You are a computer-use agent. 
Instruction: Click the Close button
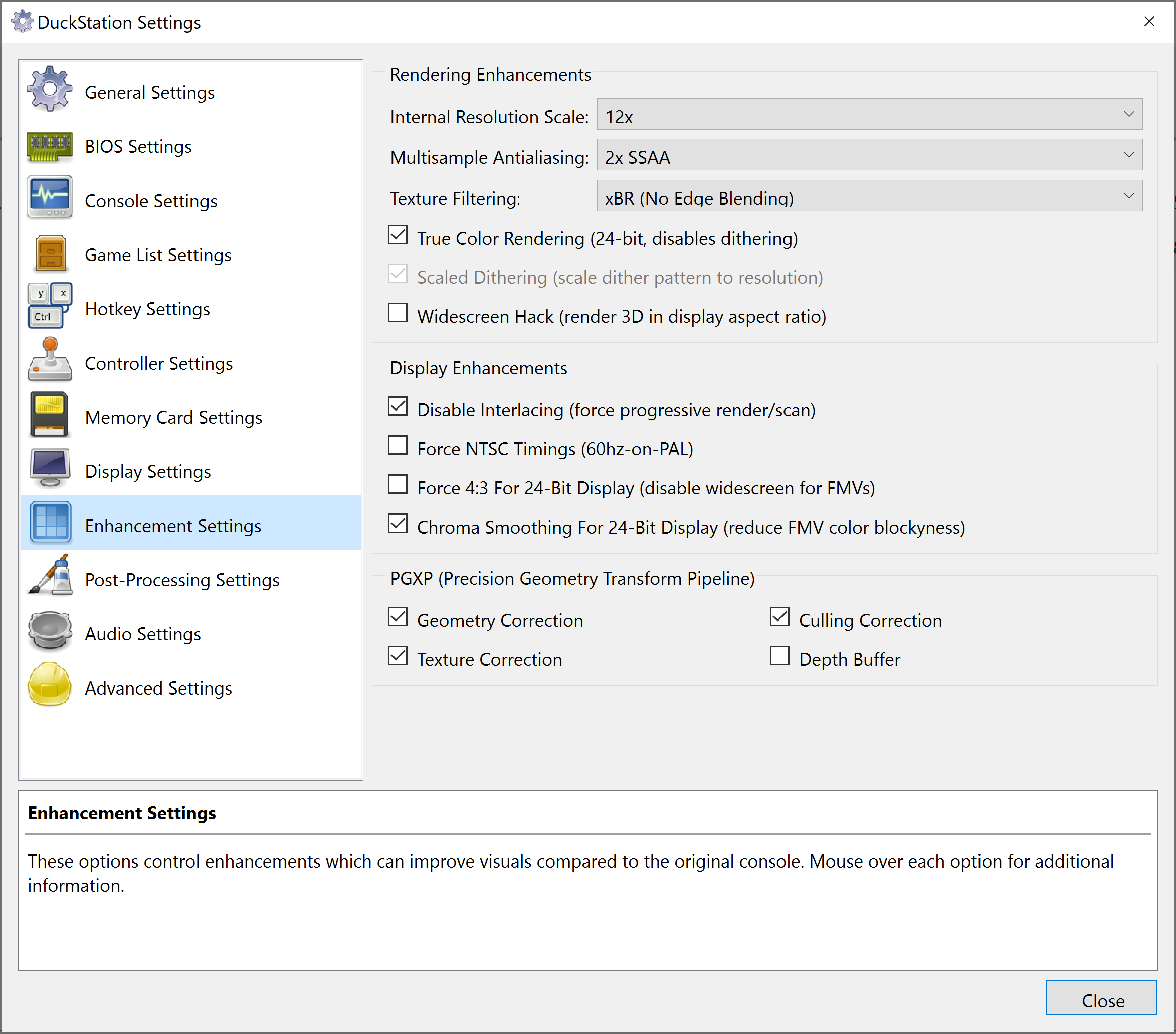(x=1101, y=998)
